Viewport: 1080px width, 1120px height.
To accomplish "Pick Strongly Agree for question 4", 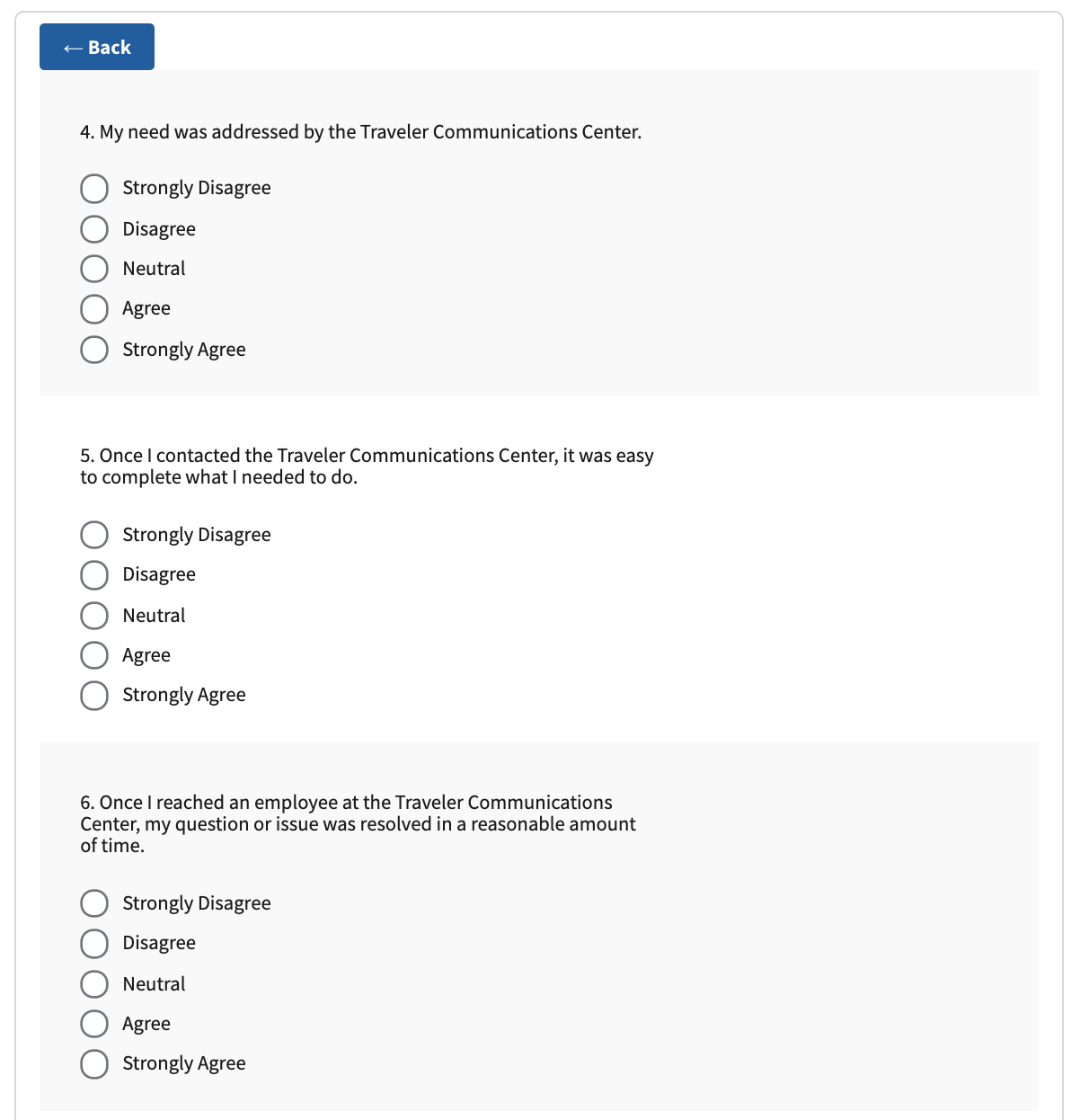I will [x=94, y=350].
